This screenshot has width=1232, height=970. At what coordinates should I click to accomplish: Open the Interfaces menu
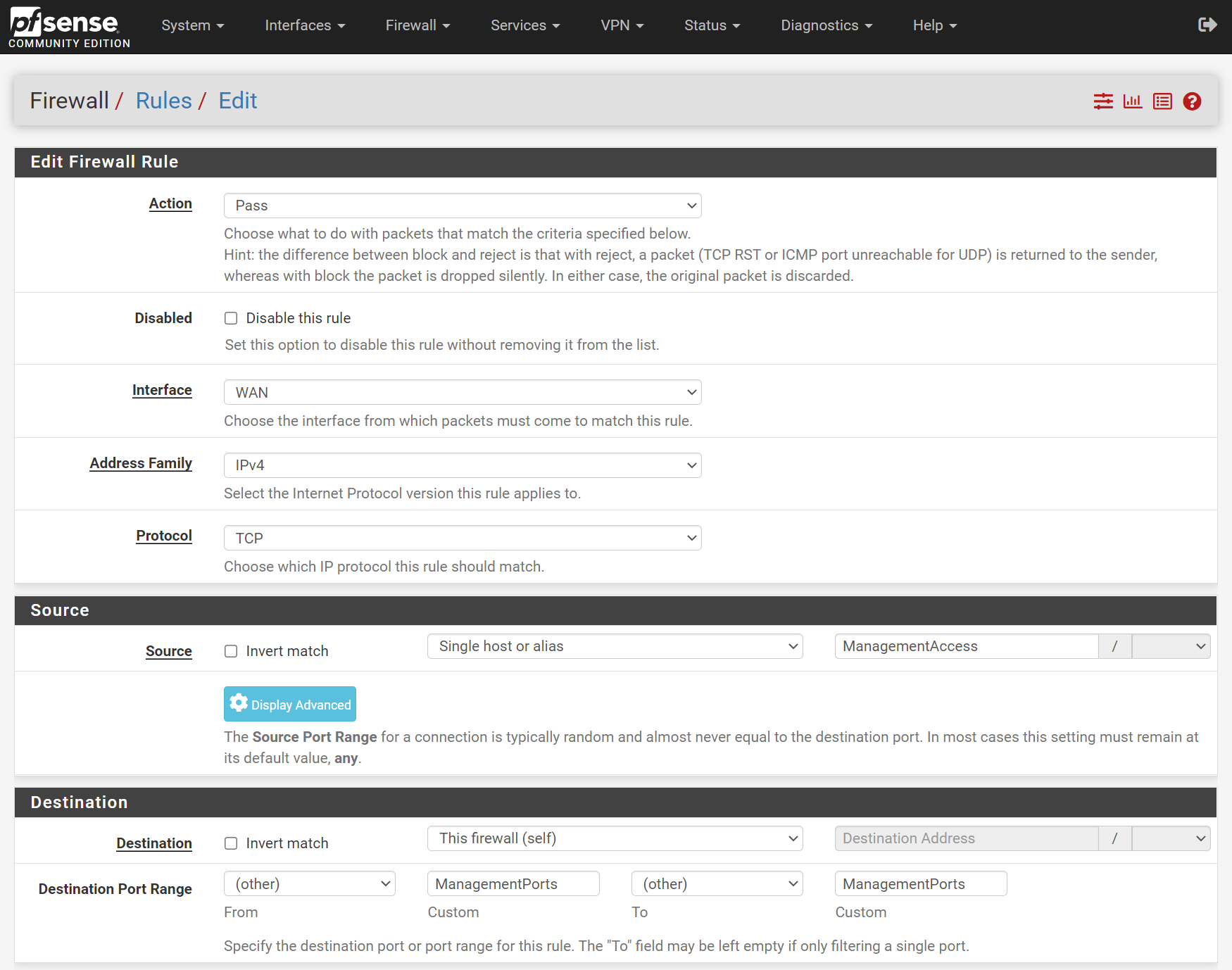(x=305, y=25)
